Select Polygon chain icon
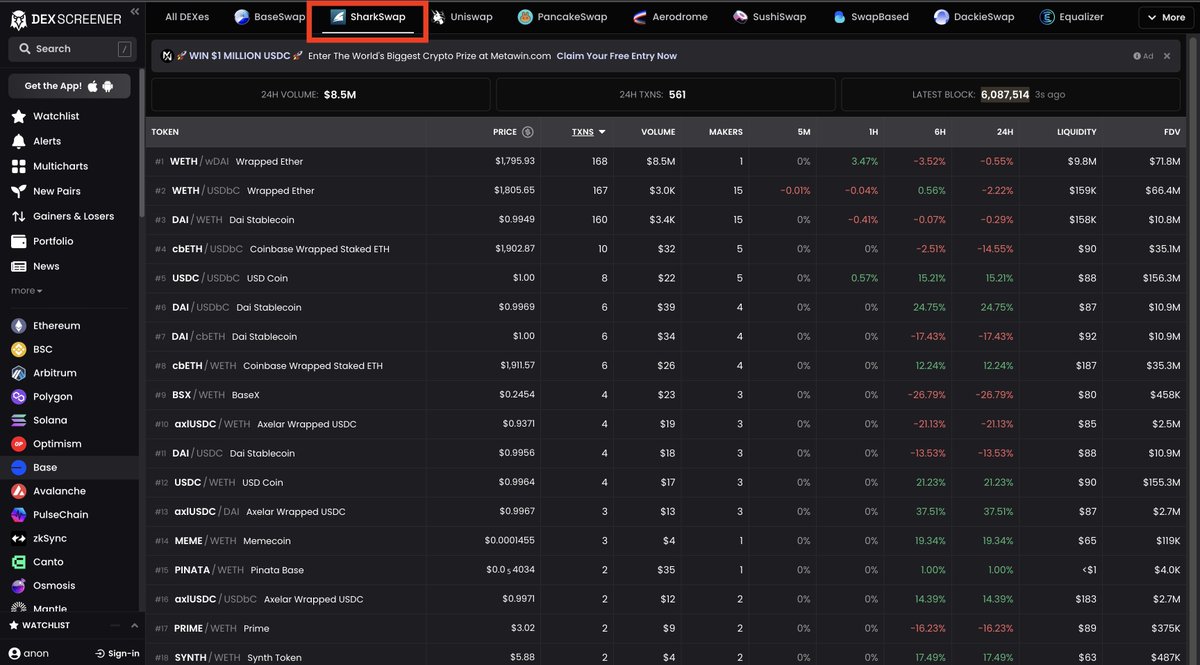The height and width of the screenshot is (665, 1200). click(19, 397)
